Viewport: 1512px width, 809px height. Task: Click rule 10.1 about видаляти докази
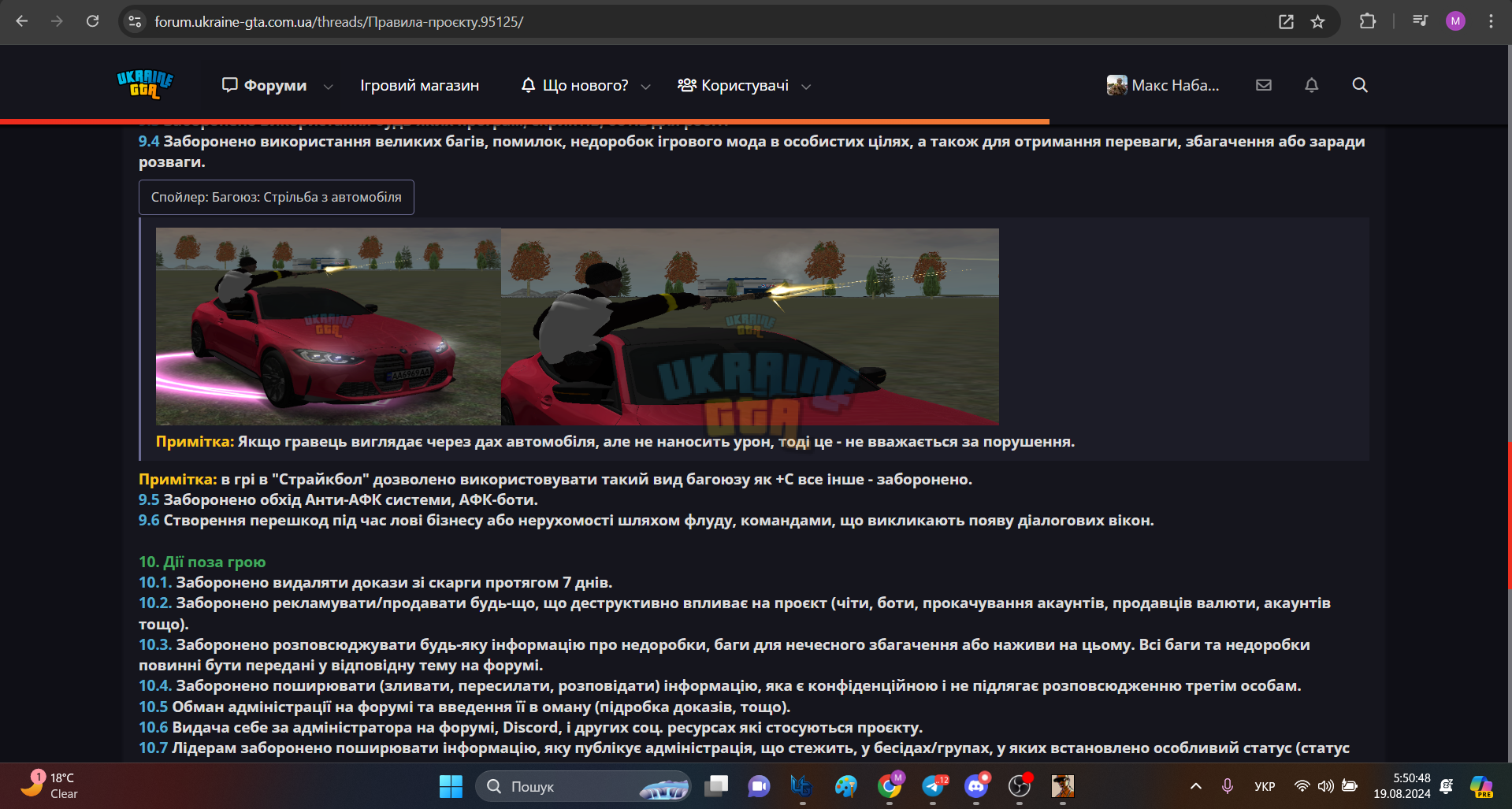pos(375,582)
